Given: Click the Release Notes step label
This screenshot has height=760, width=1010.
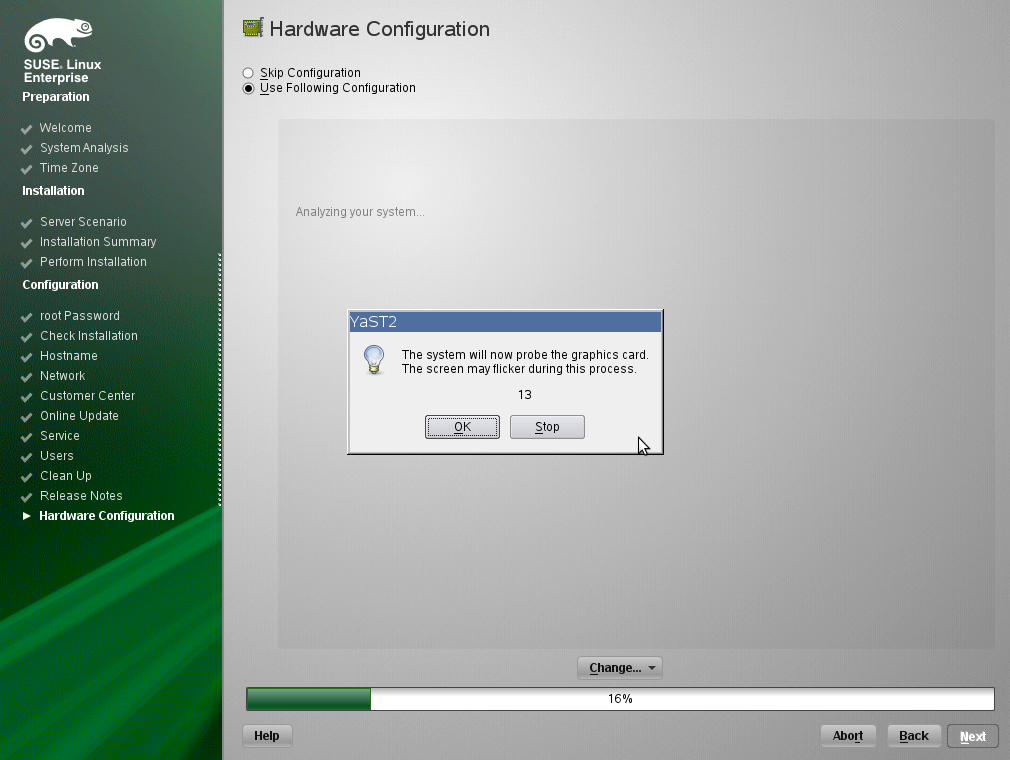Looking at the screenshot, I should (81, 495).
